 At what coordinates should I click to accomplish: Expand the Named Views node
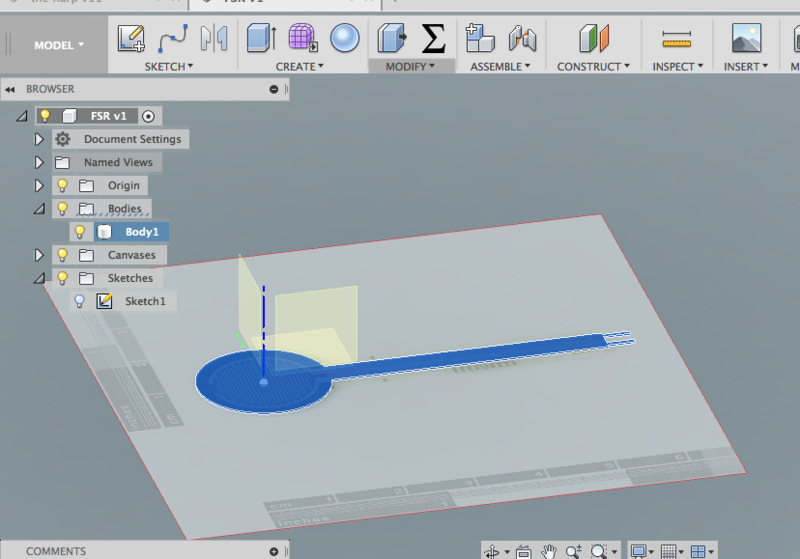pos(39,162)
